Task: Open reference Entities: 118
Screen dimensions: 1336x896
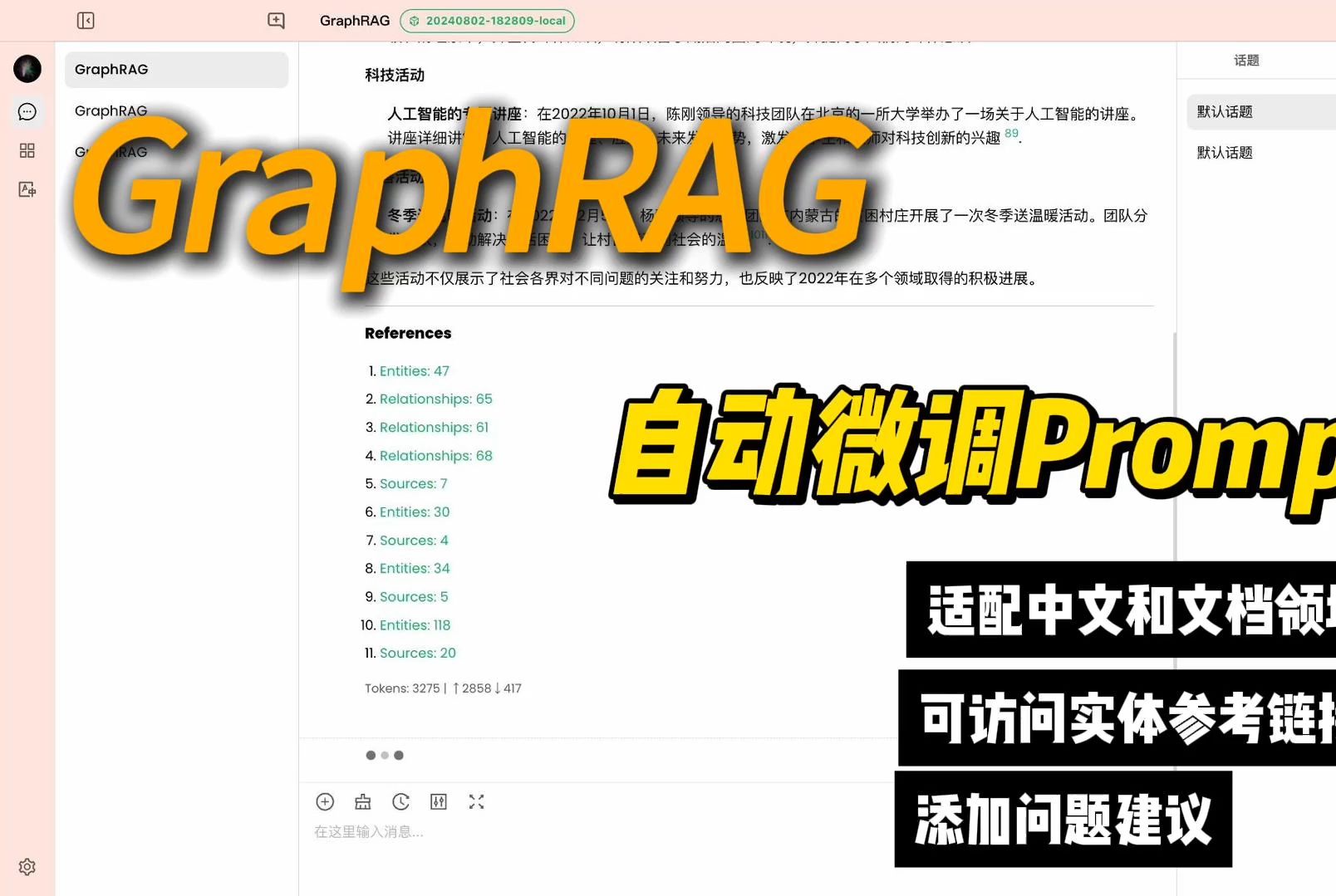Action: (415, 625)
